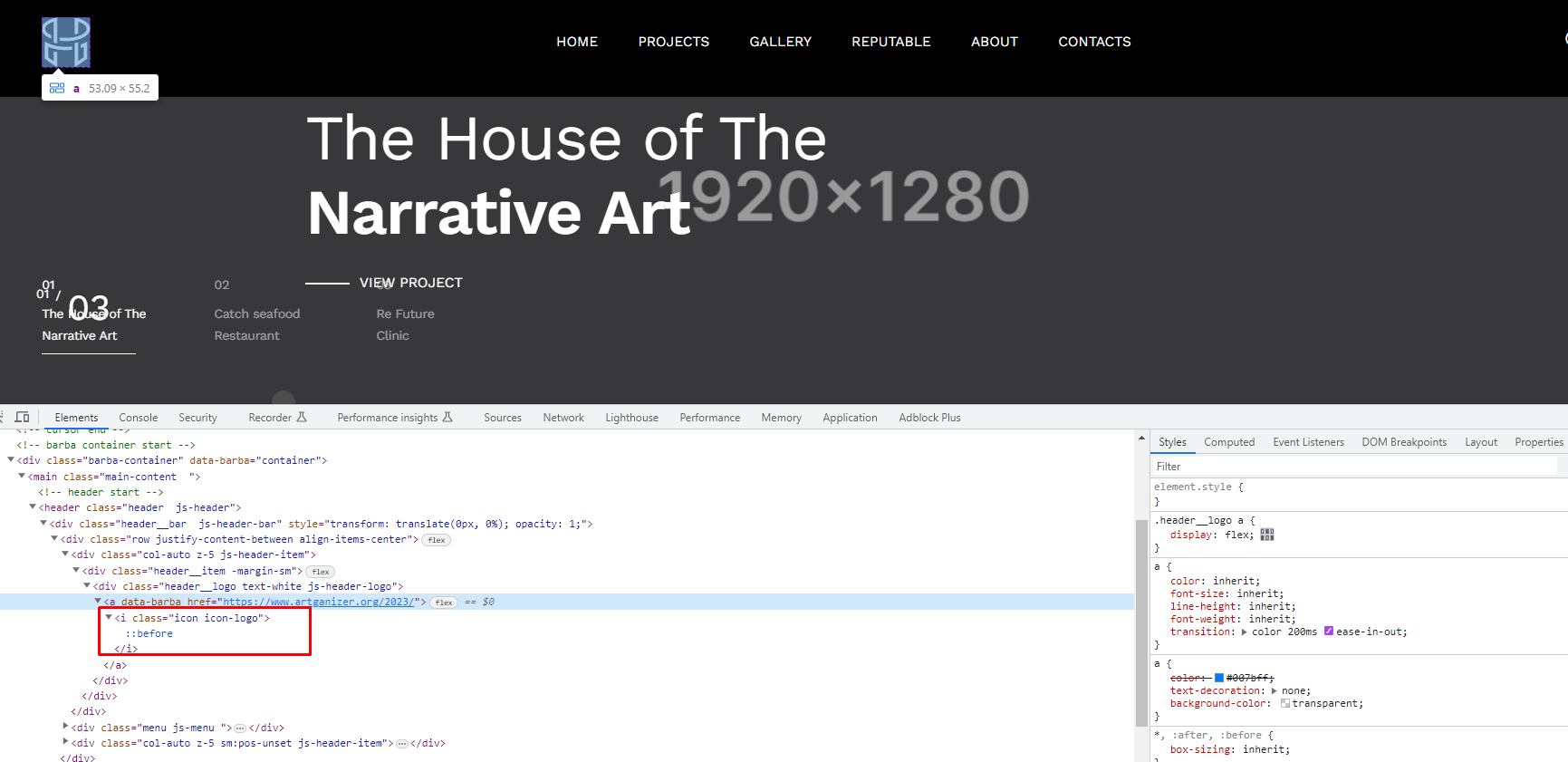Click CONTACTS in navigation
Viewport: 1568px width, 762px height.
[1094, 42]
